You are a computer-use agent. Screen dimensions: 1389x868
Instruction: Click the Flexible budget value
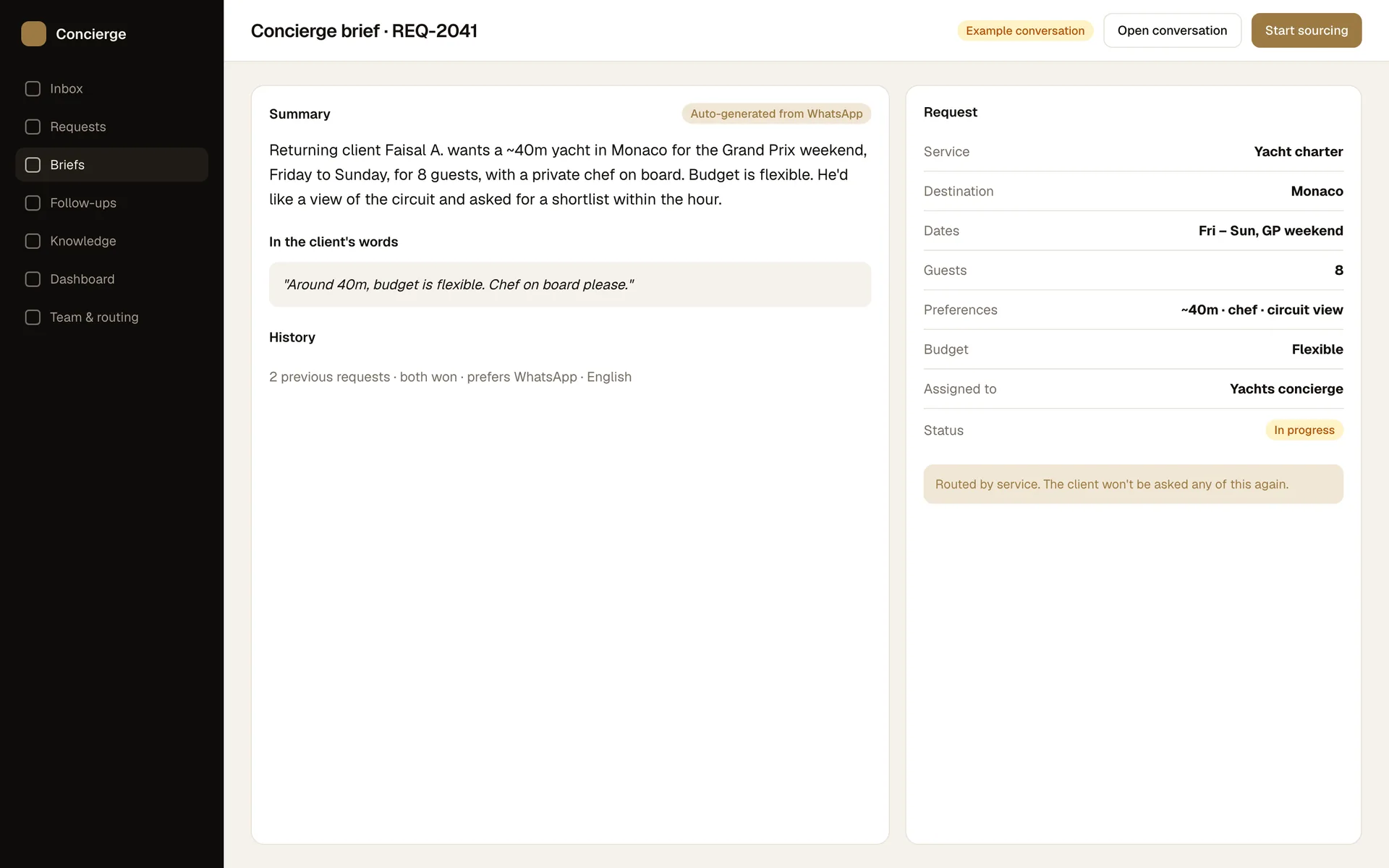point(1317,349)
